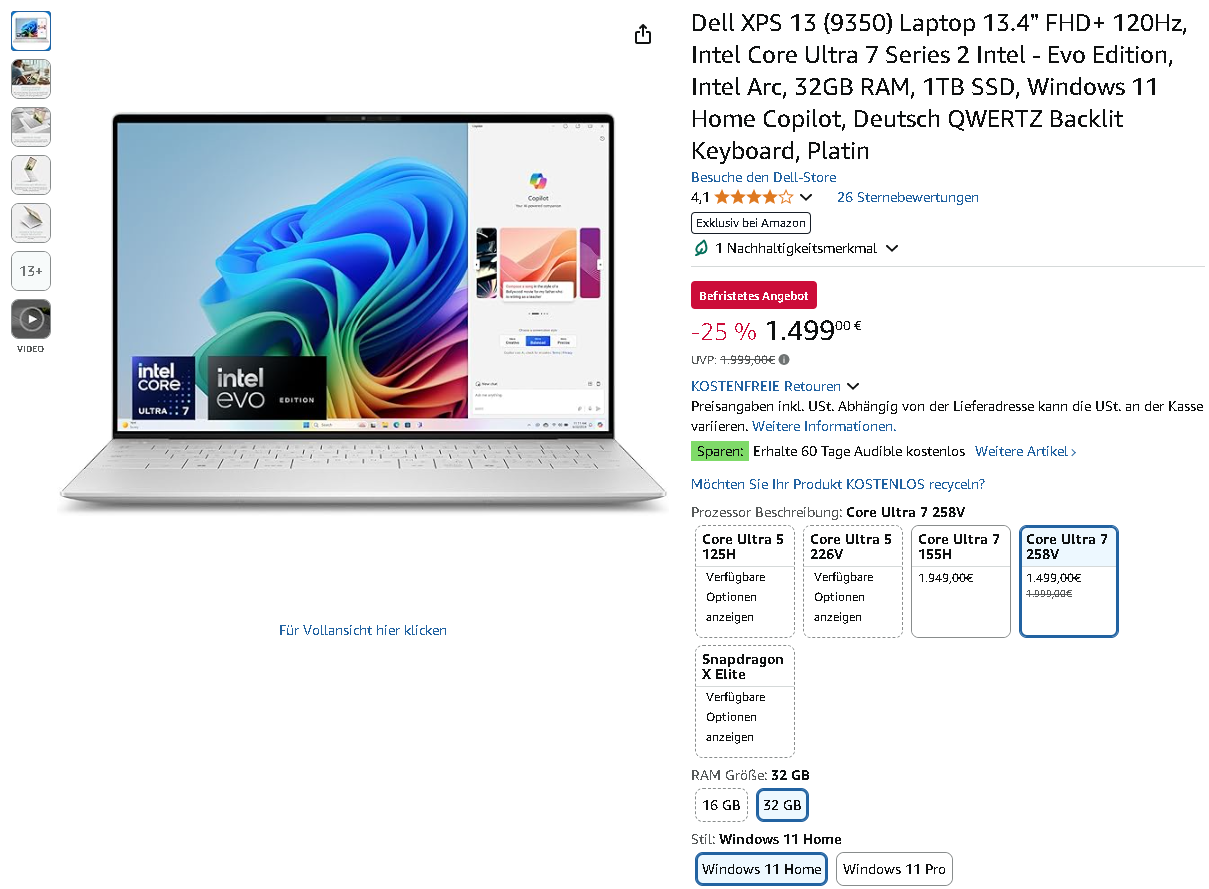Click the green sustainability leaf icon
This screenshot has height=889, width=1209.
click(700, 248)
